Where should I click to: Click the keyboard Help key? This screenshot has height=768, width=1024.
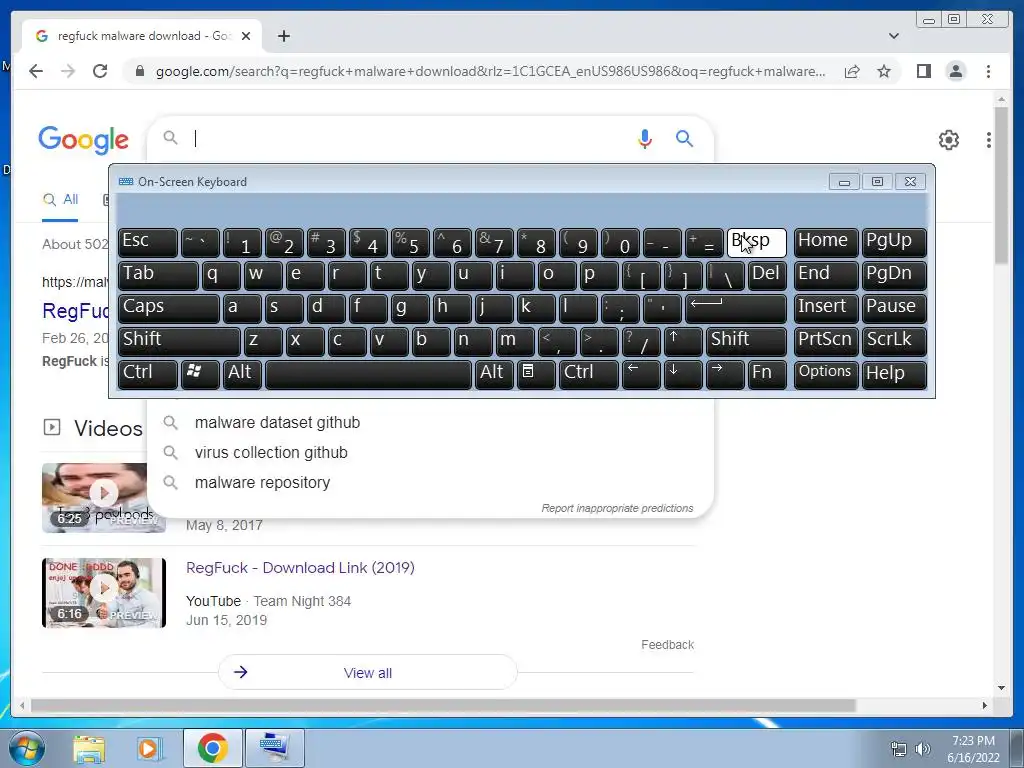pos(894,374)
